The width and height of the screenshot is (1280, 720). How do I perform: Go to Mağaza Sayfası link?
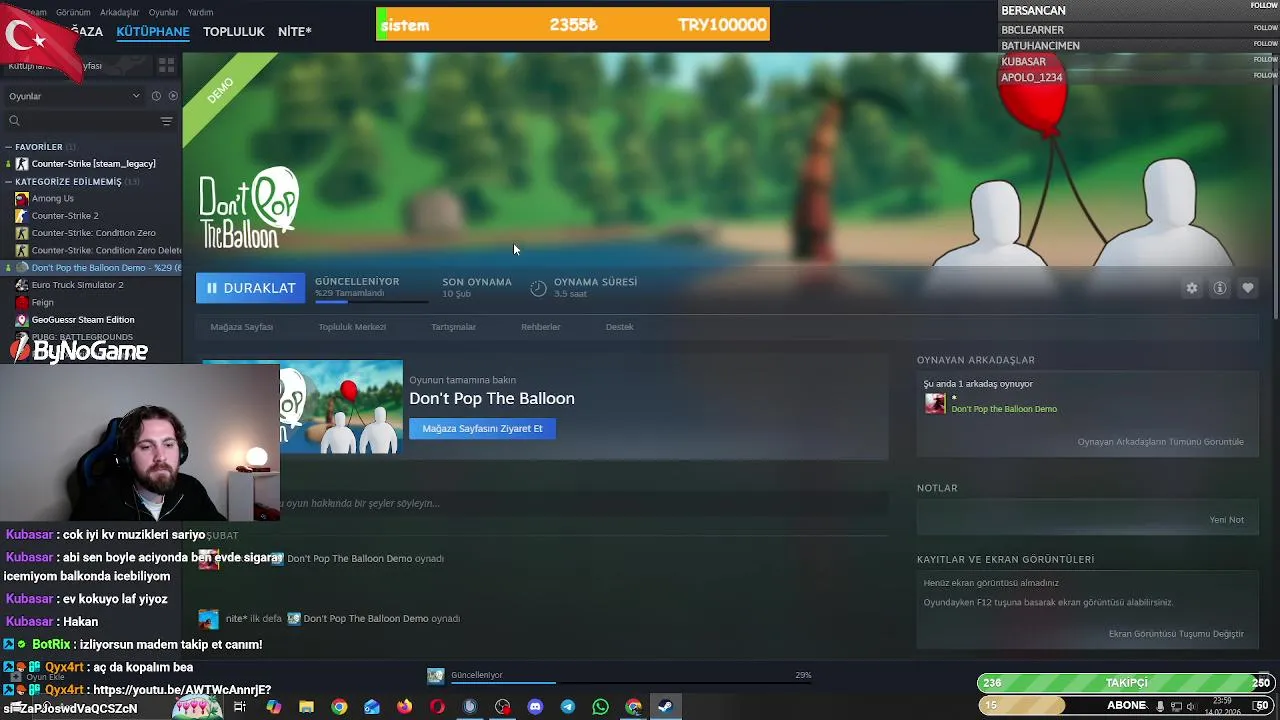[x=241, y=327]
